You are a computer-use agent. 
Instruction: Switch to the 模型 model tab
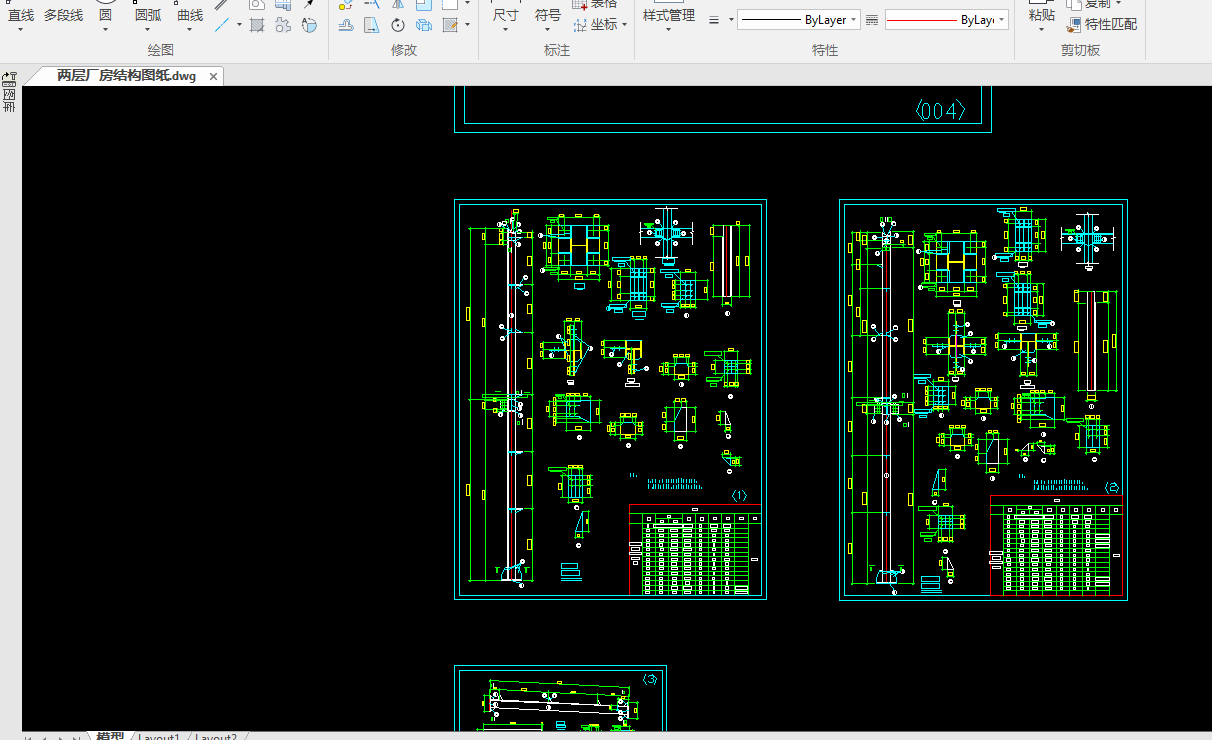point(110,737)
